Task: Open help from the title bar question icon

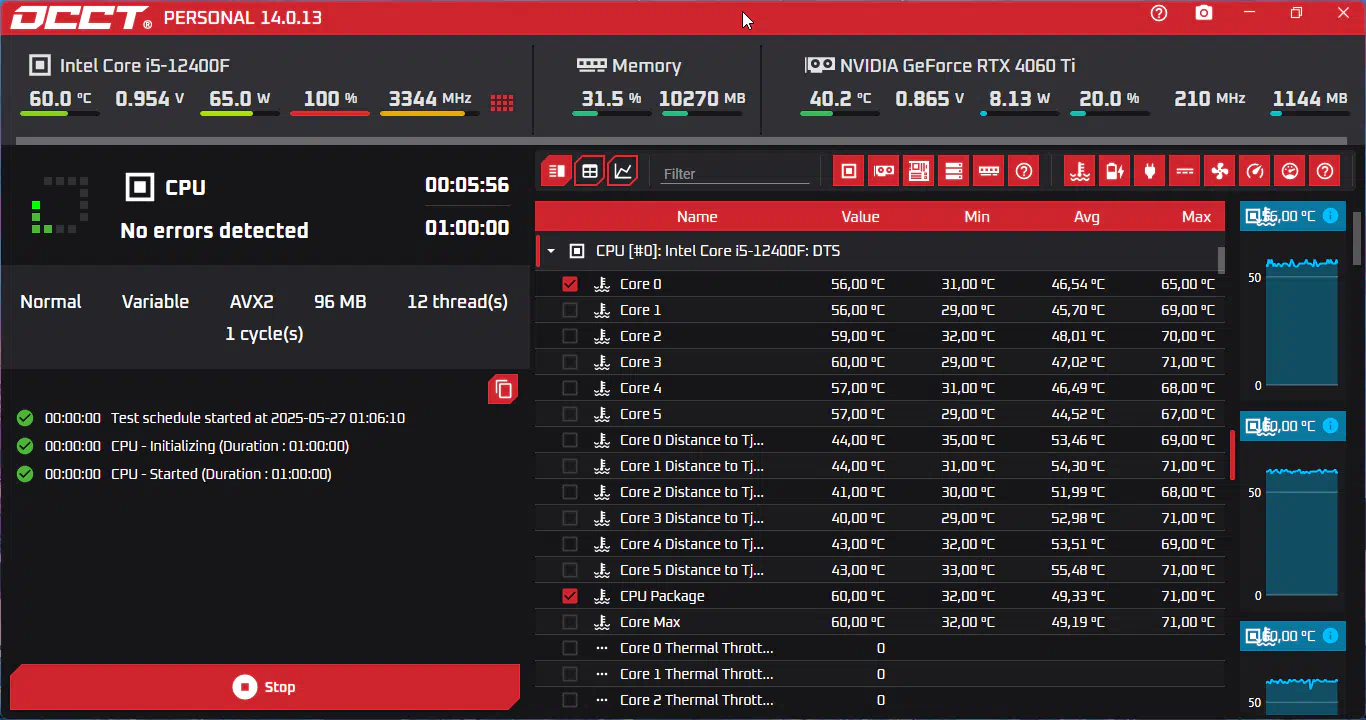Action: pos(1159,13)
